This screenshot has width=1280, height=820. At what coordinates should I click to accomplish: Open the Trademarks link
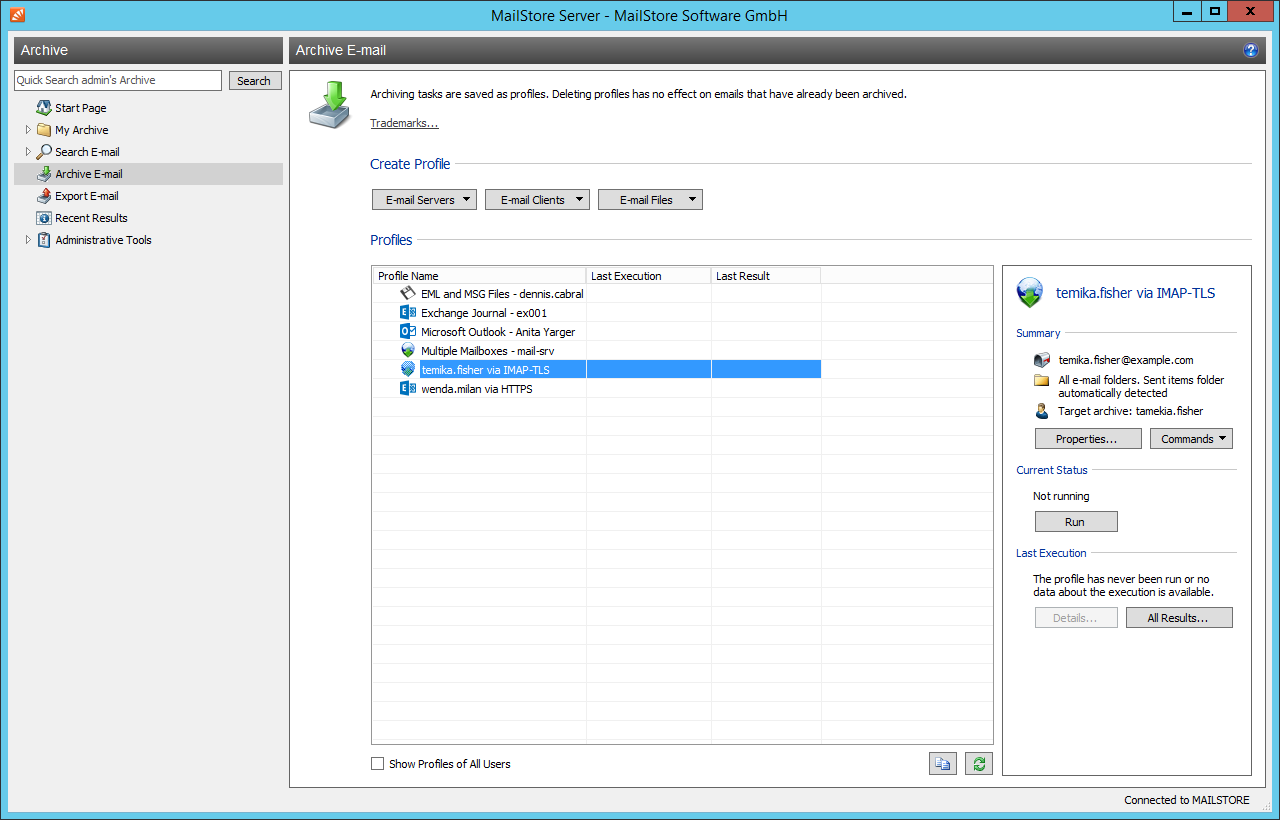pos(404,123)
